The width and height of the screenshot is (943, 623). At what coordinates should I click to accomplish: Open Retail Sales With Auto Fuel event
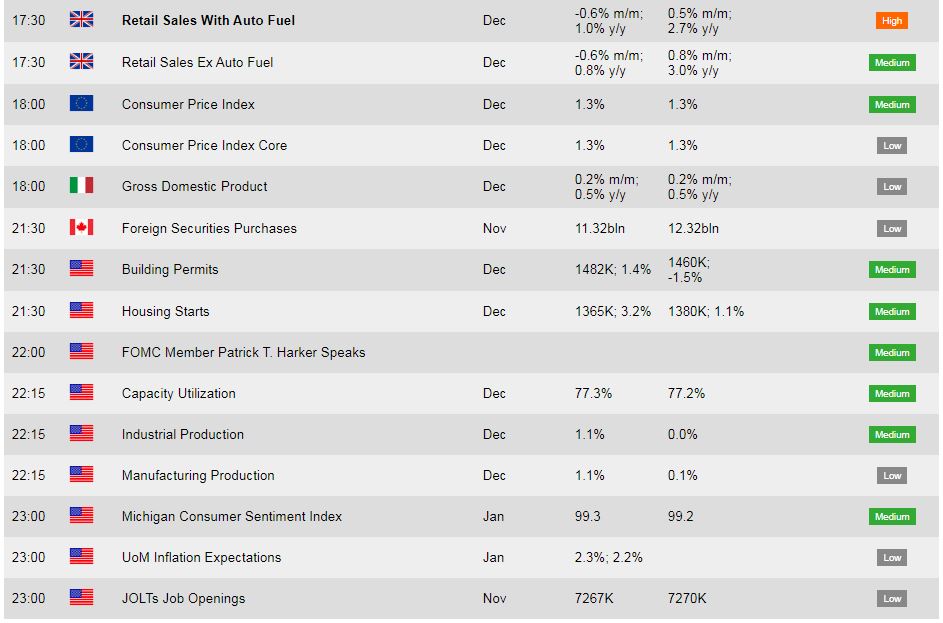click(208, 20)
